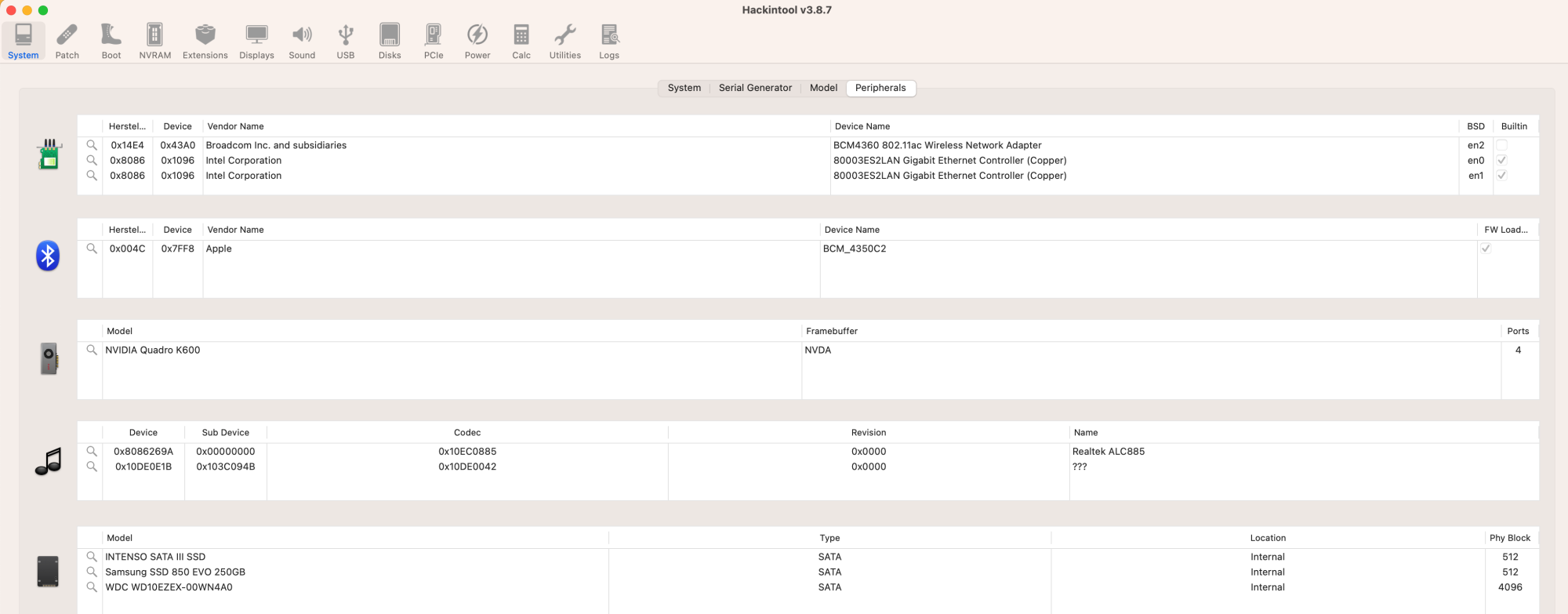1568x614 pixels.
Task: Click magnifier beside INTENSO SATA III SSD
Action: [x=92, y=557]
